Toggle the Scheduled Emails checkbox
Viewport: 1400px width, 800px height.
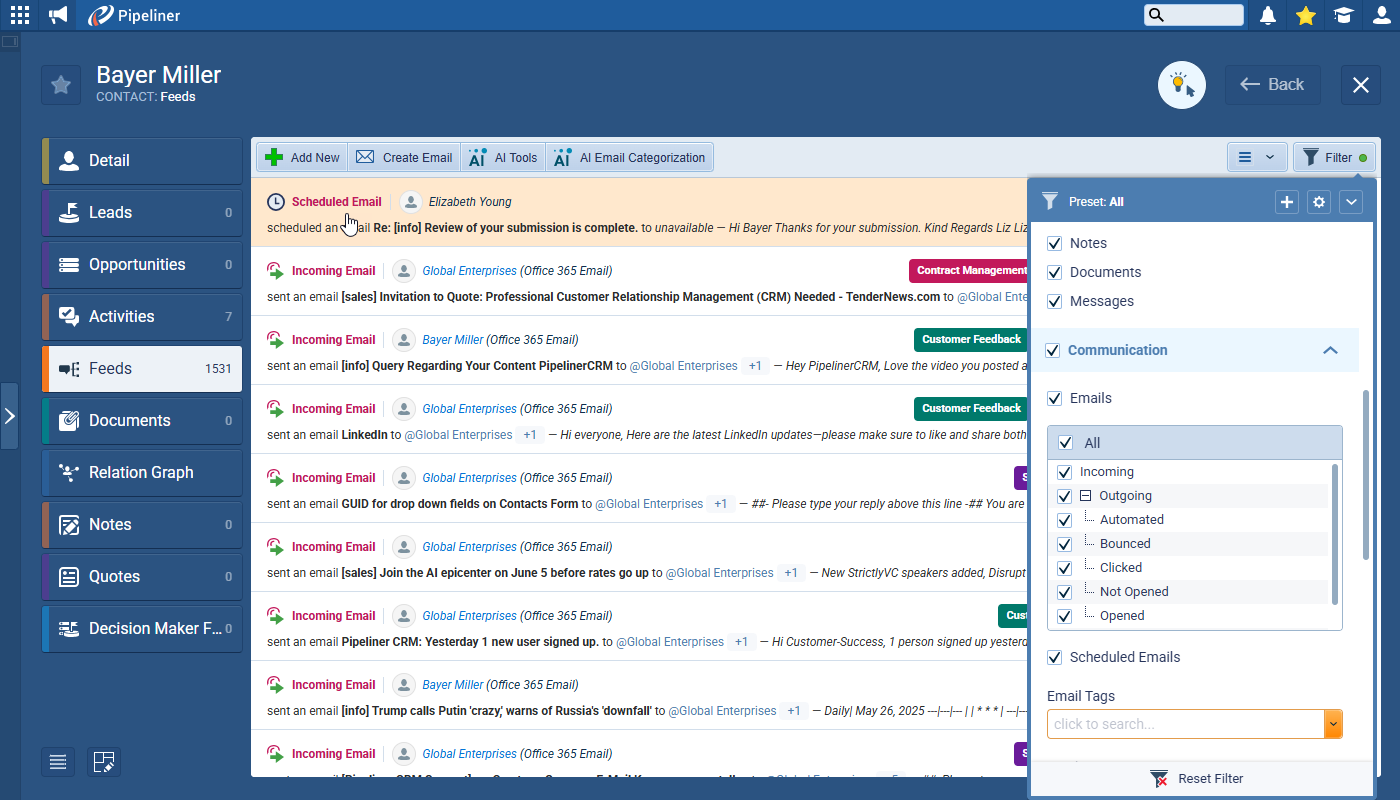1054,657
